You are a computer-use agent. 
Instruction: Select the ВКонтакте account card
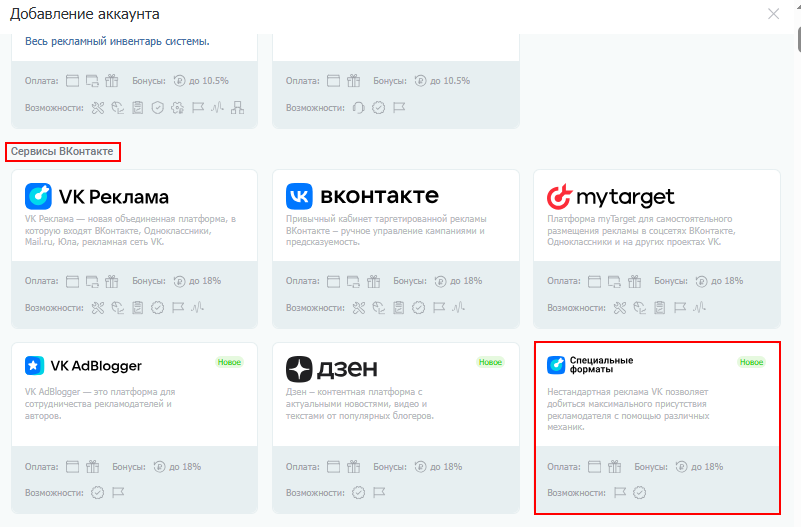[396, 249]
